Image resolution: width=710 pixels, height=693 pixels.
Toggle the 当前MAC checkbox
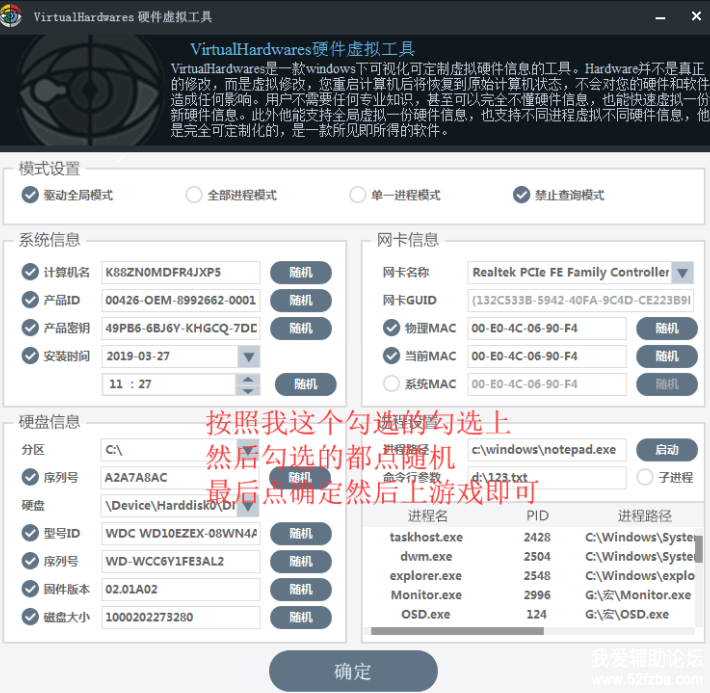coord(391,356)
